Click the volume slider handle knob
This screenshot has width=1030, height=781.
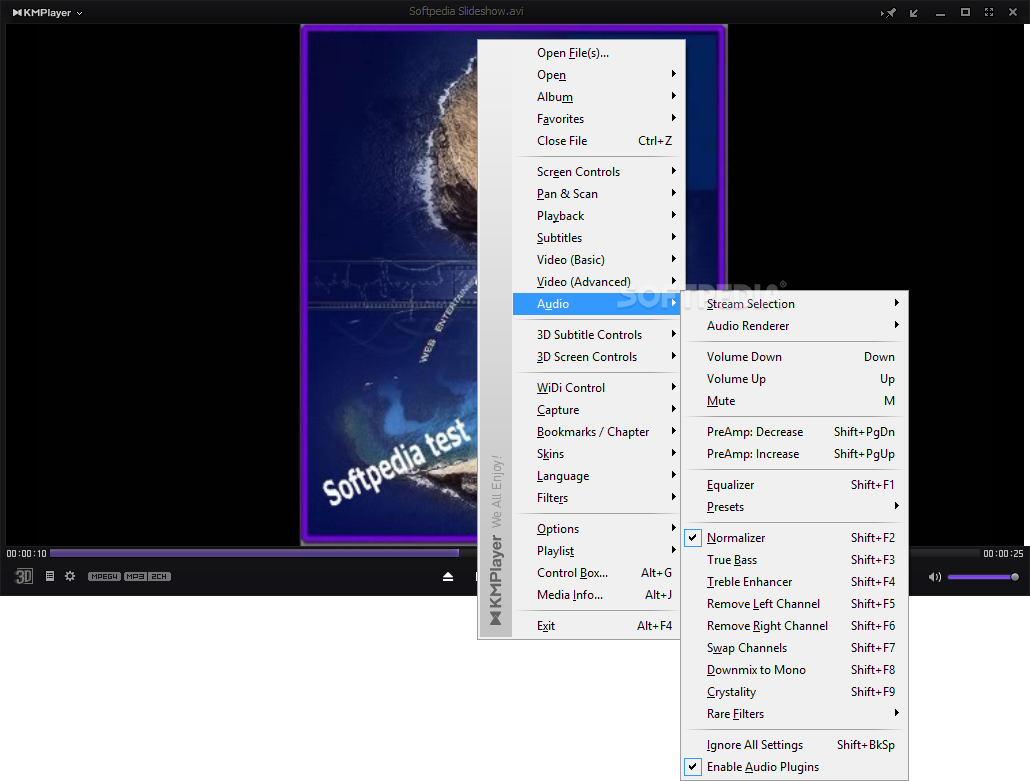click(1015, 577)
